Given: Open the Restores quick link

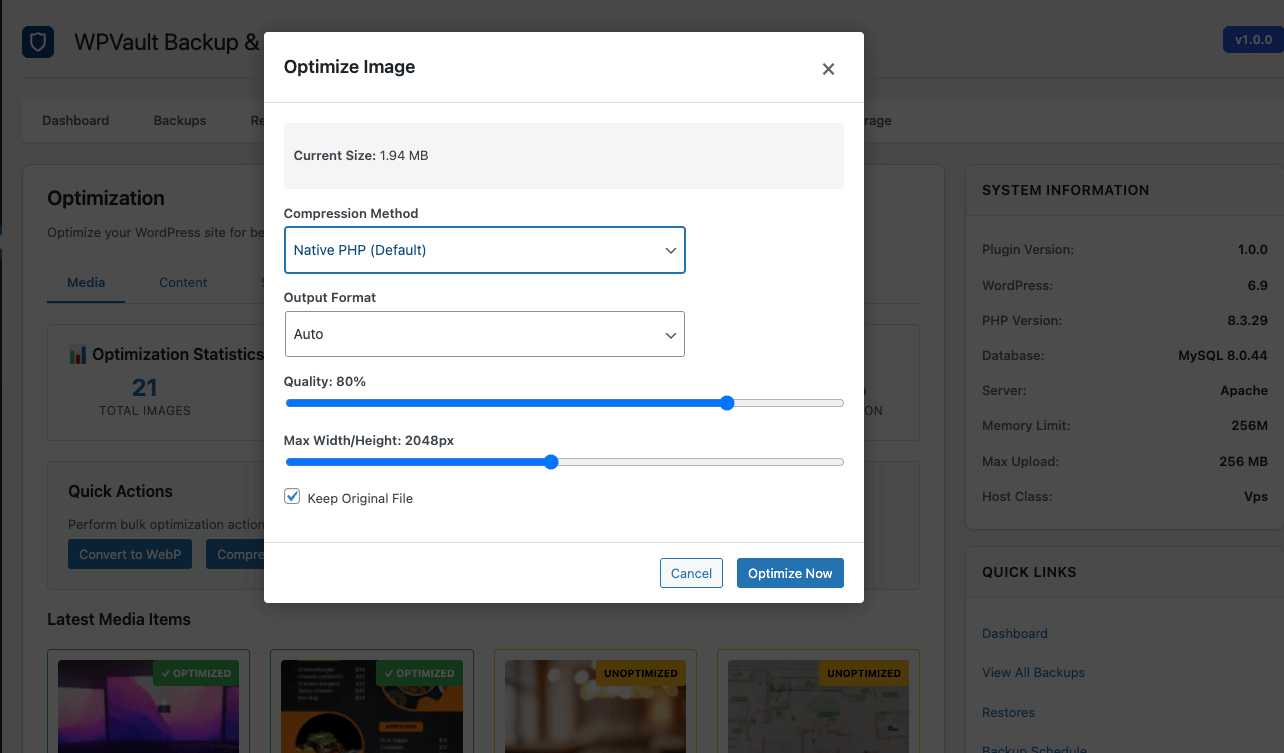Looking at the screenshot, I should 1008,712.
